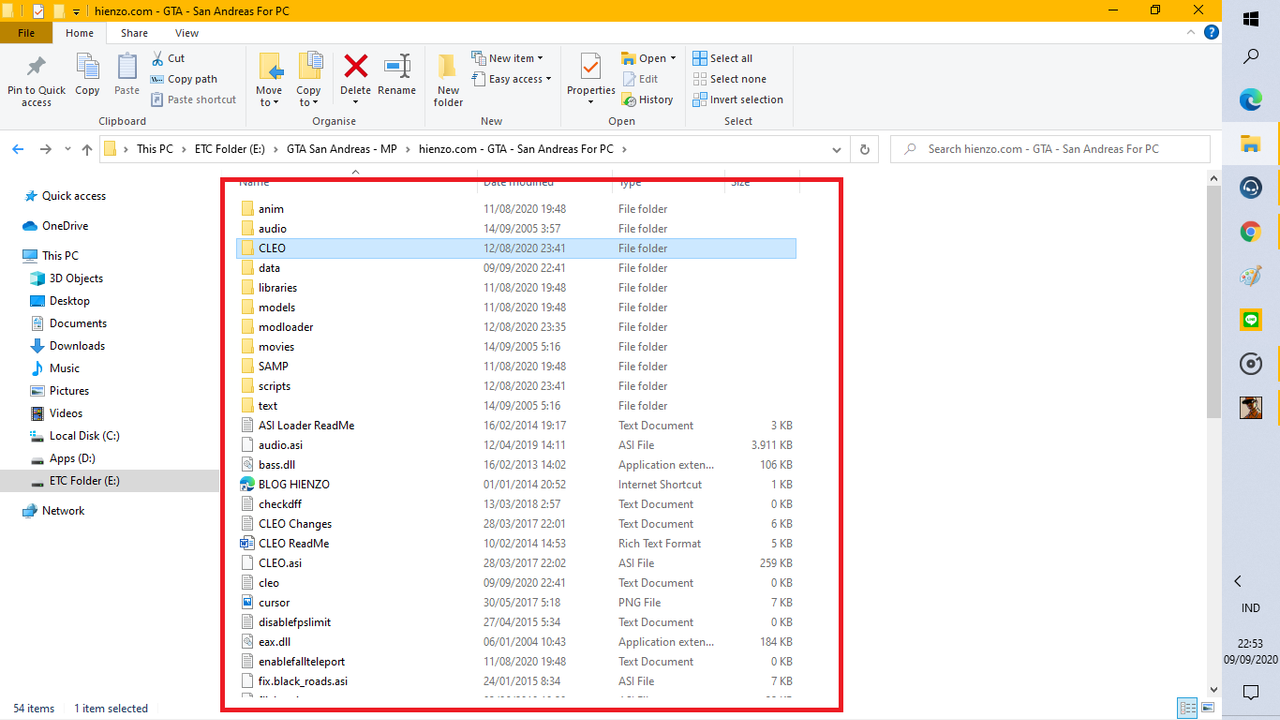Screen dimensions: 1280x720
Task: Show hidden system tray icons
Action: [x=1238, y=581]
